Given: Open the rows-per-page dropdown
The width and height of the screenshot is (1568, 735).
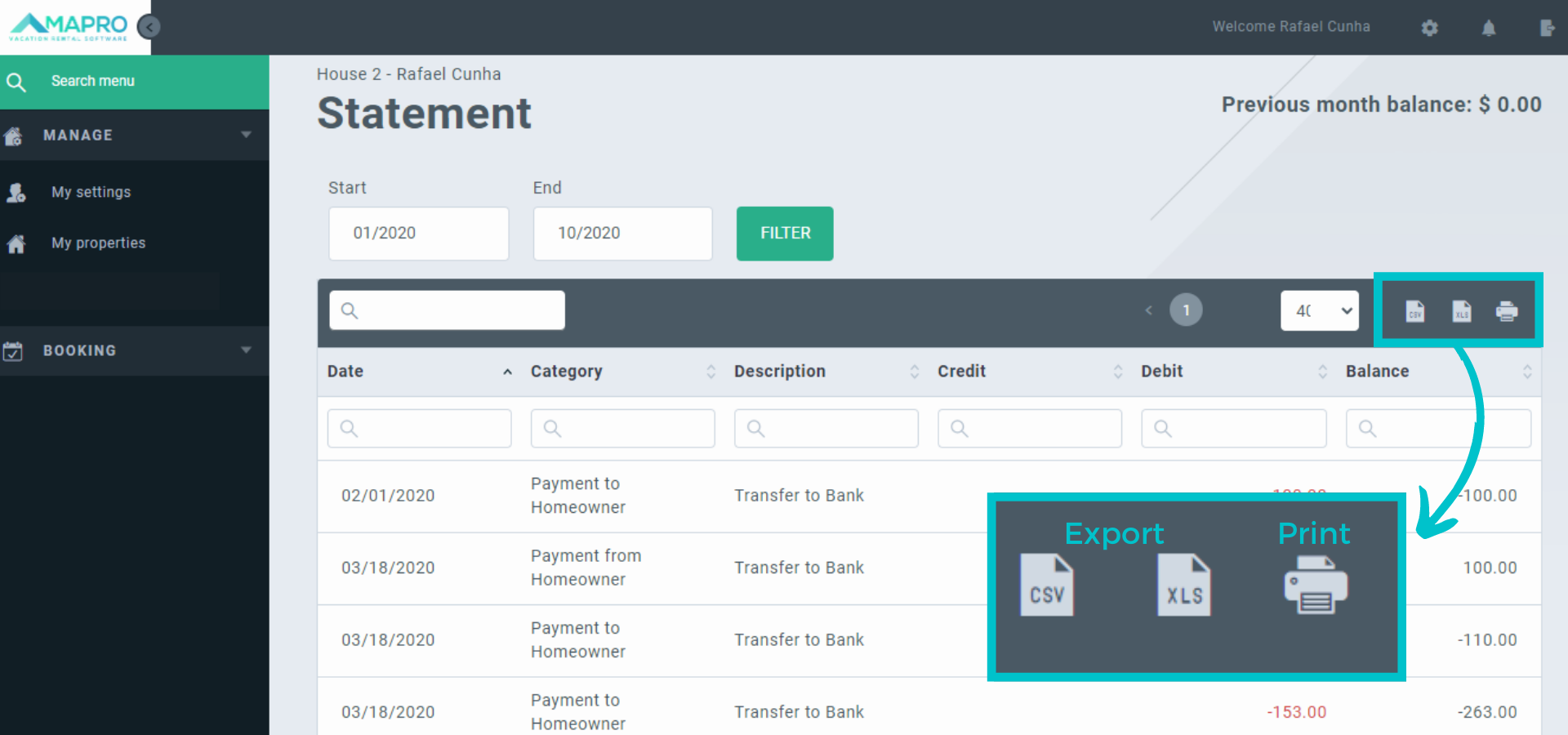Looking at the screenshot, I should coord(1319,310).
